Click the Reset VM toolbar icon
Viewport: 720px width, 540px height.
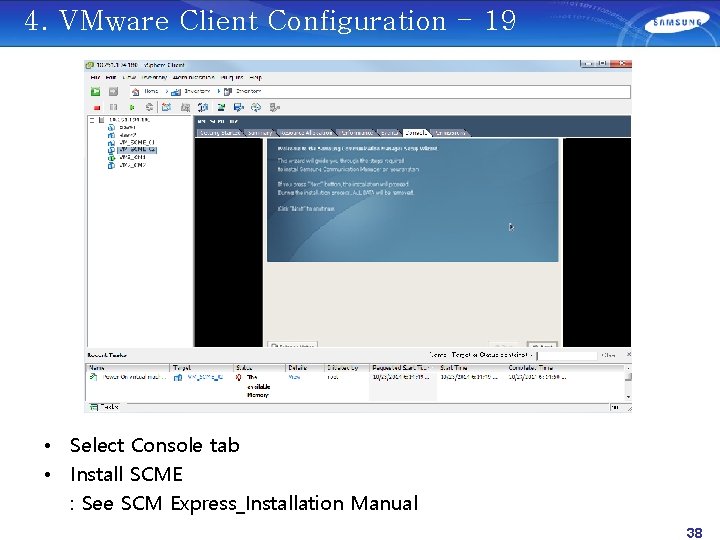coord(149,107)
